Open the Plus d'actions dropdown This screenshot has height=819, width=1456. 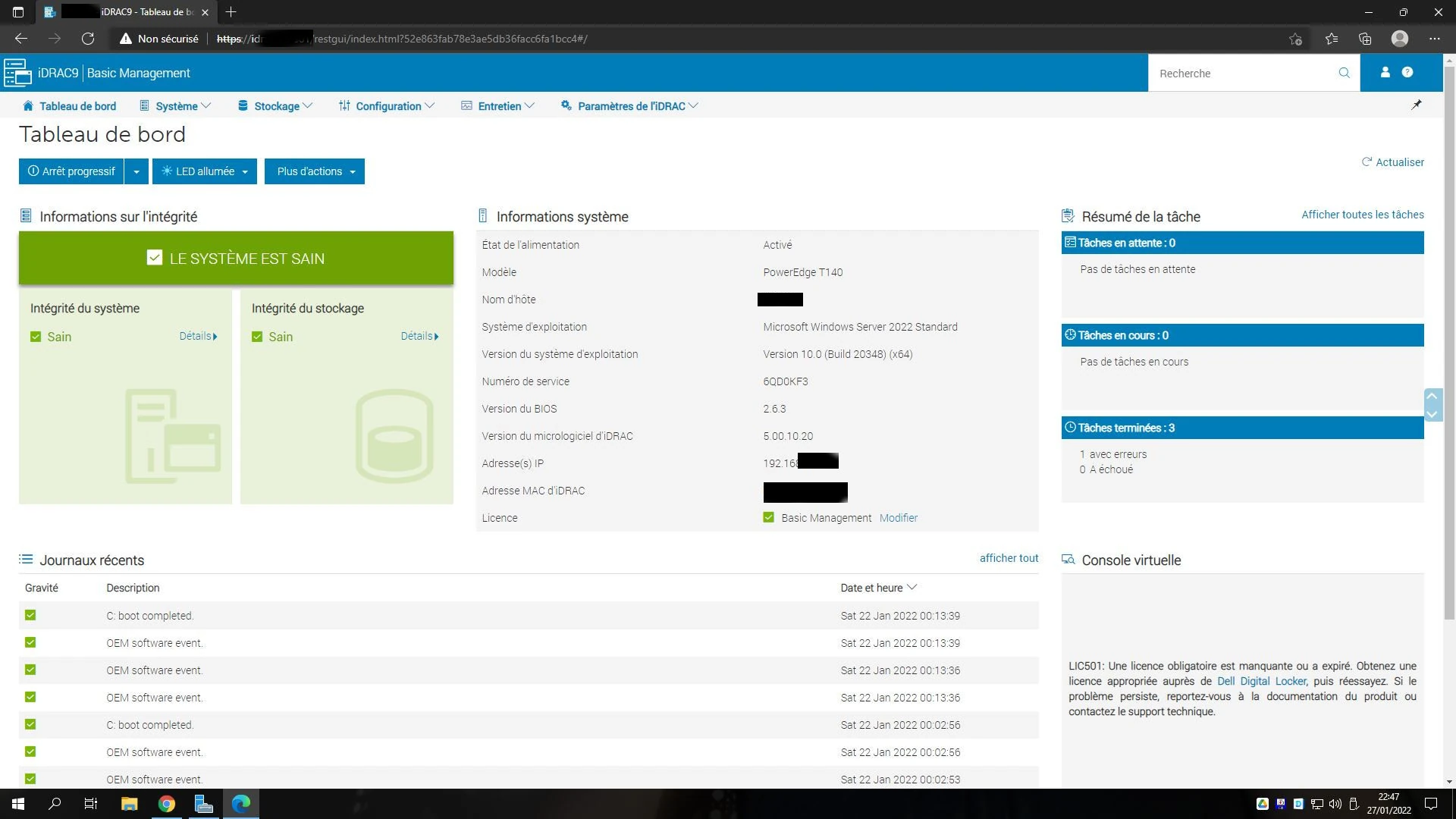[314, 171]
